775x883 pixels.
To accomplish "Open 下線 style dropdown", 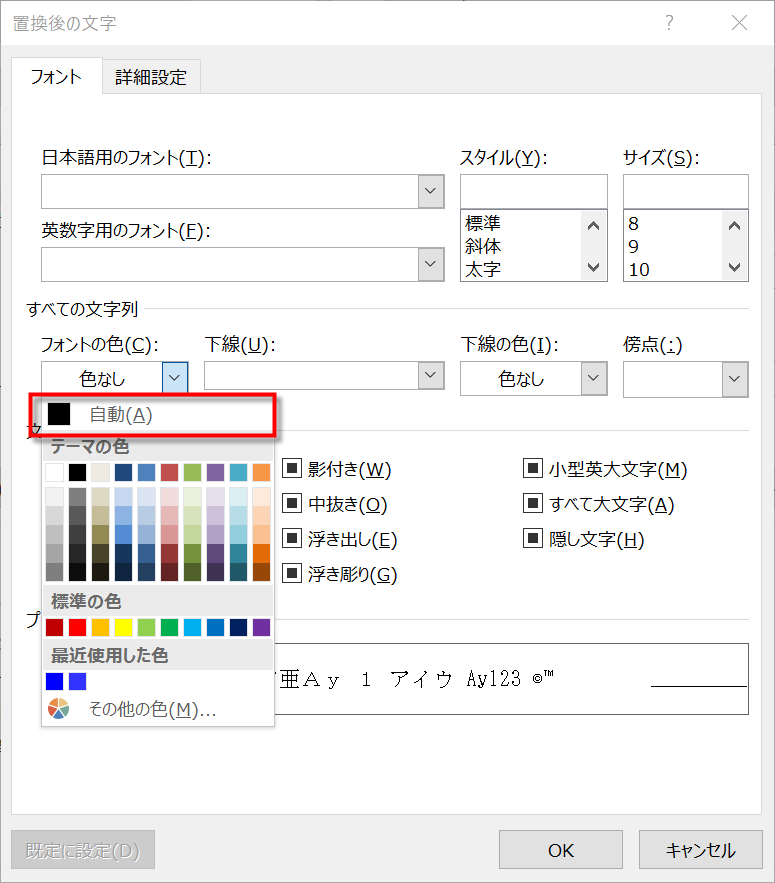I will [x=431, y=376].
